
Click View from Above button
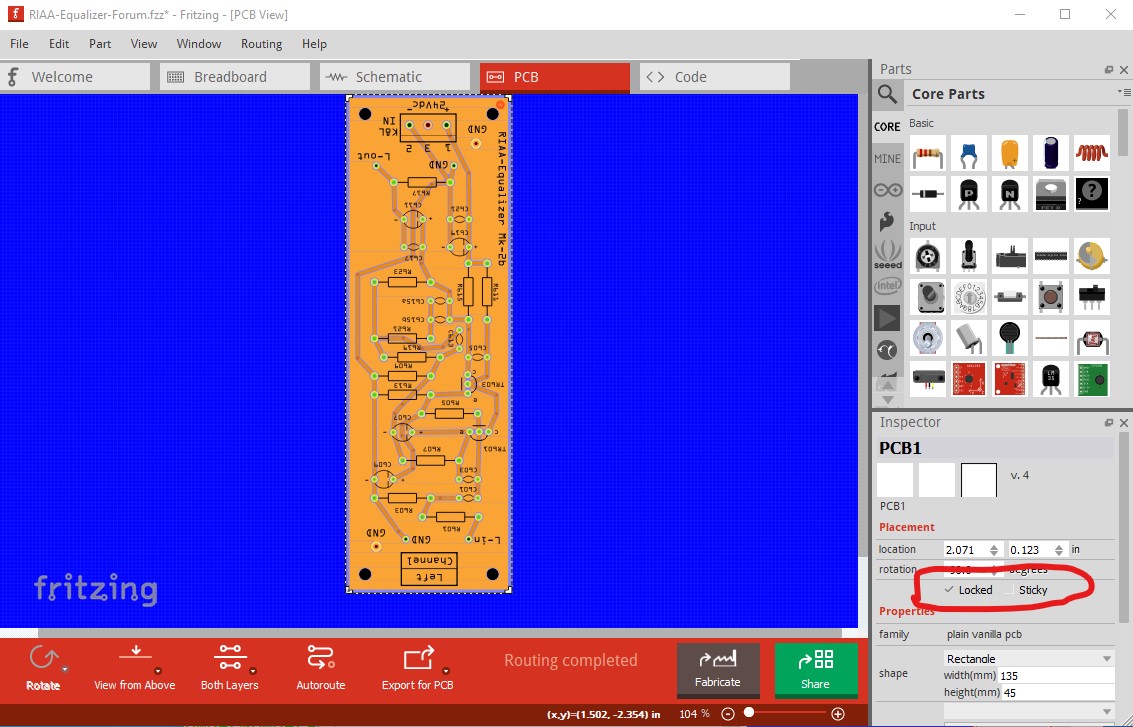click(x=135, y=668)
